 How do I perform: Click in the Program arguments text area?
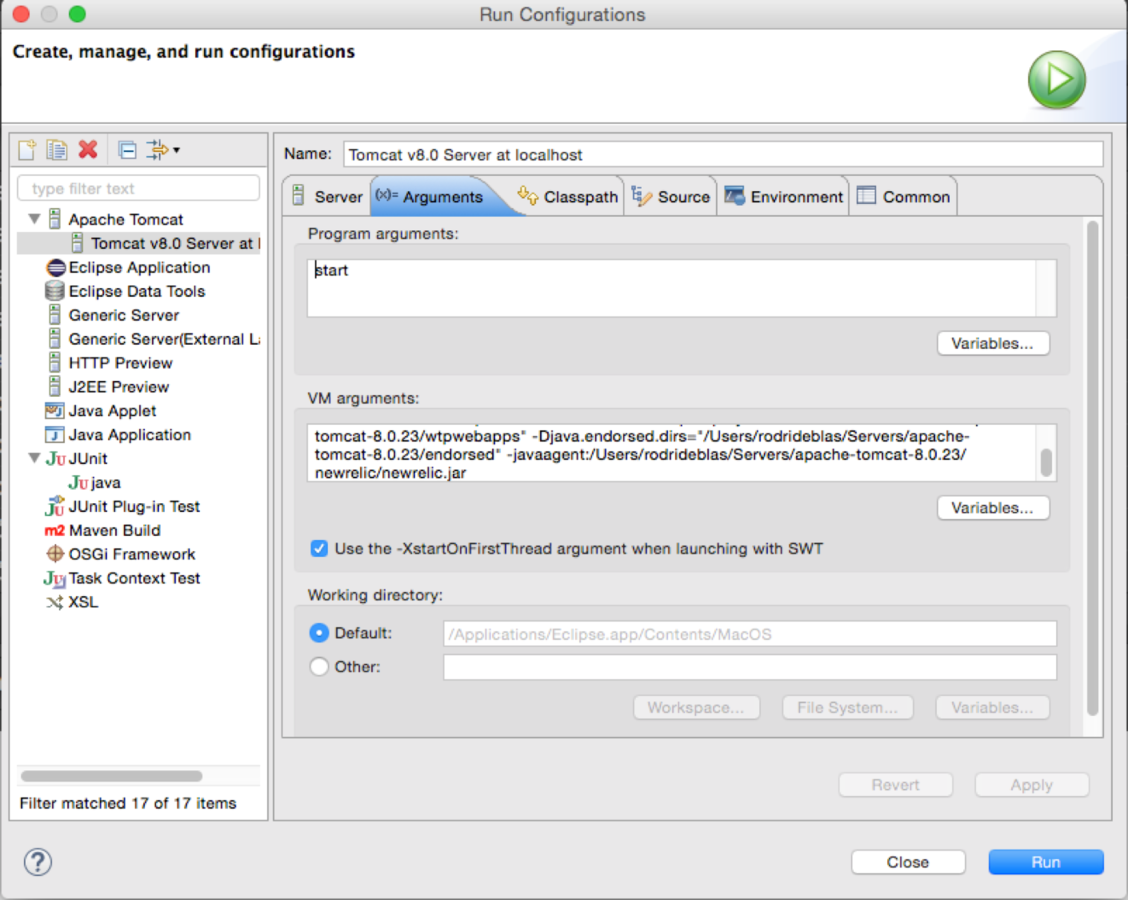point(672,288)
